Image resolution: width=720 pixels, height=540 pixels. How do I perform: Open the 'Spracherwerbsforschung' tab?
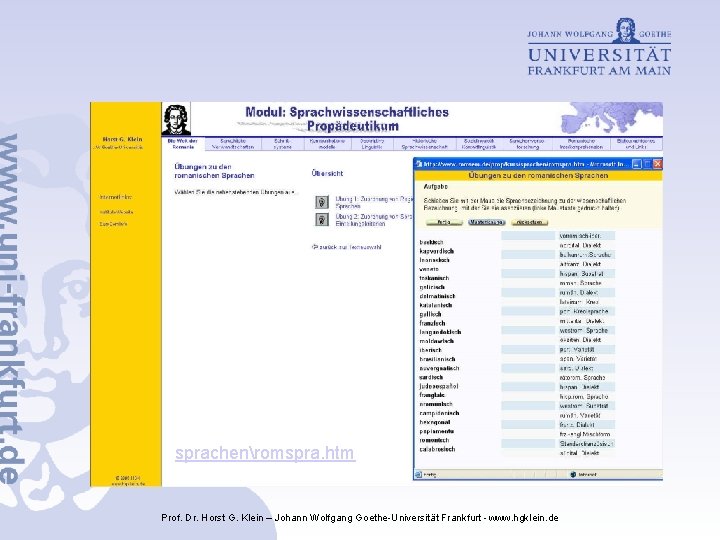[x=527, y=144]
